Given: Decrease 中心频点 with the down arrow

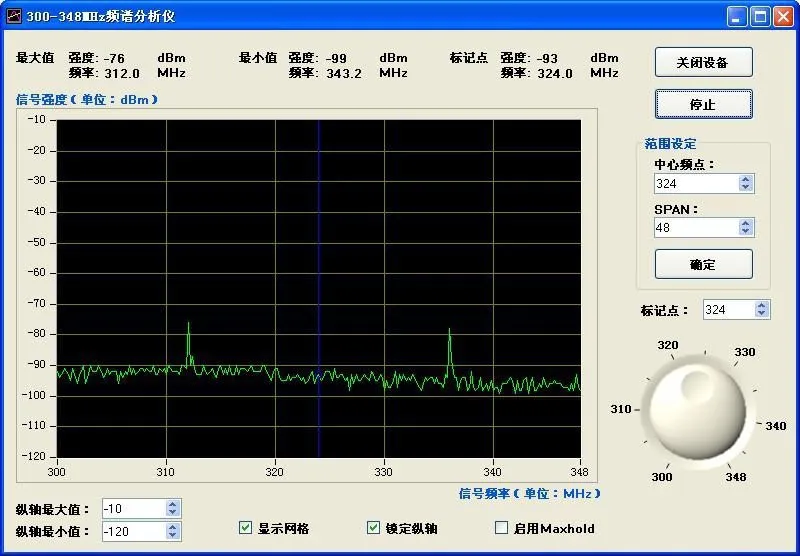Looking at the screenshot, I should (745, 188).
